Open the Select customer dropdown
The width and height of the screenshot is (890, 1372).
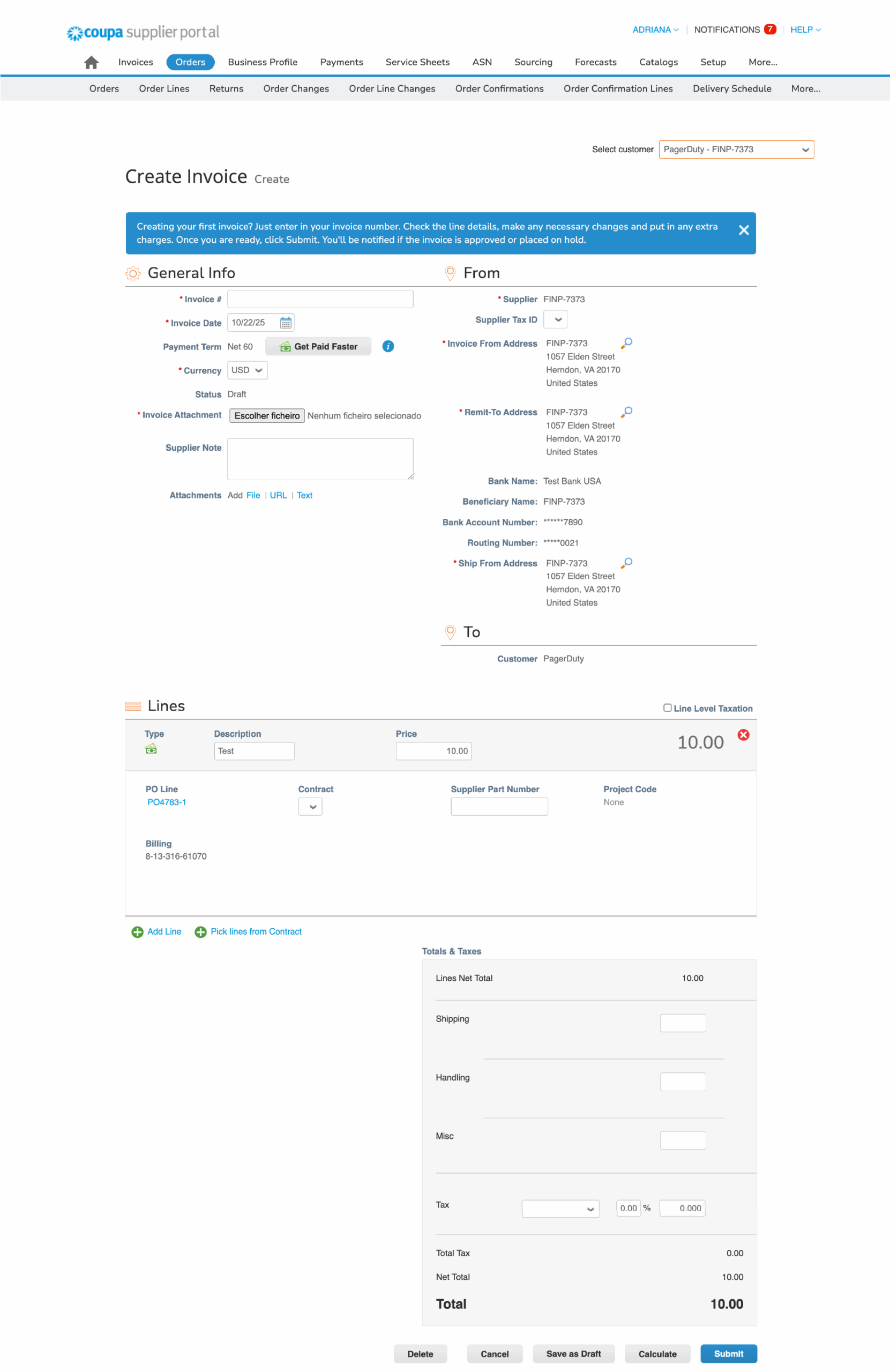(x=736, y=150)
